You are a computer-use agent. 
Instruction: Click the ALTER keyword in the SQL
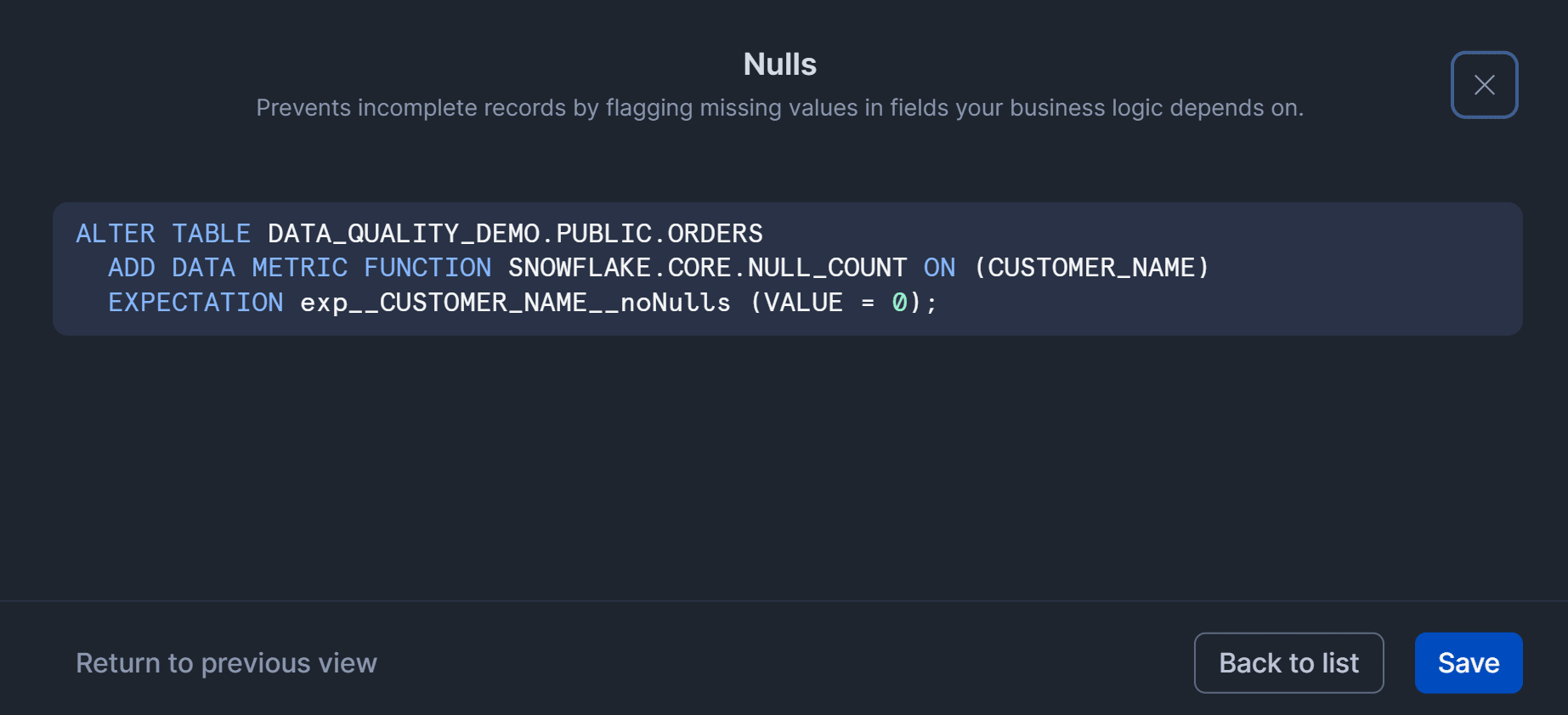tap(116, 234)
